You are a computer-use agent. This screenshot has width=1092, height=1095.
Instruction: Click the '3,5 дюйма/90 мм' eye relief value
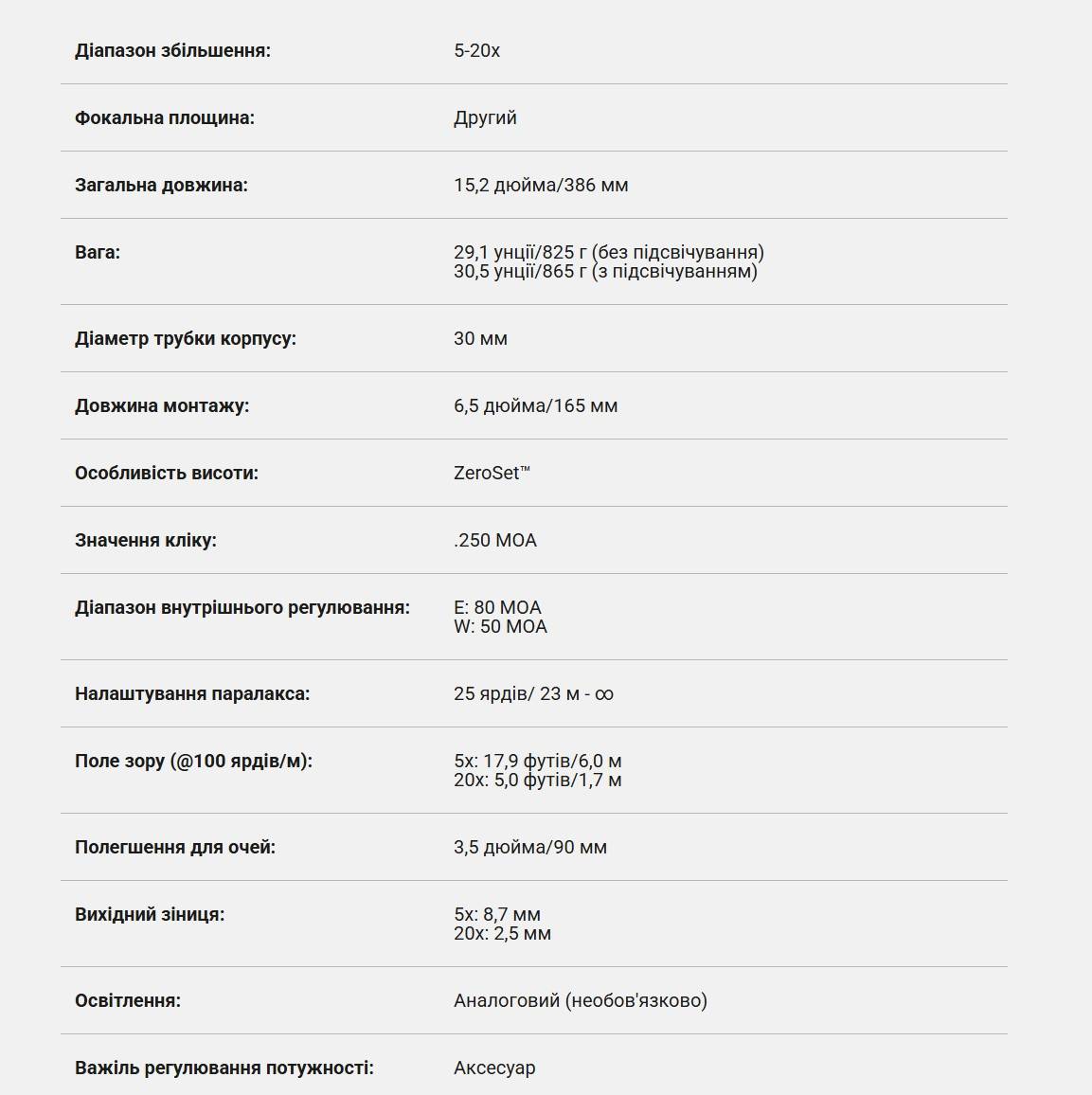(530, 848)
